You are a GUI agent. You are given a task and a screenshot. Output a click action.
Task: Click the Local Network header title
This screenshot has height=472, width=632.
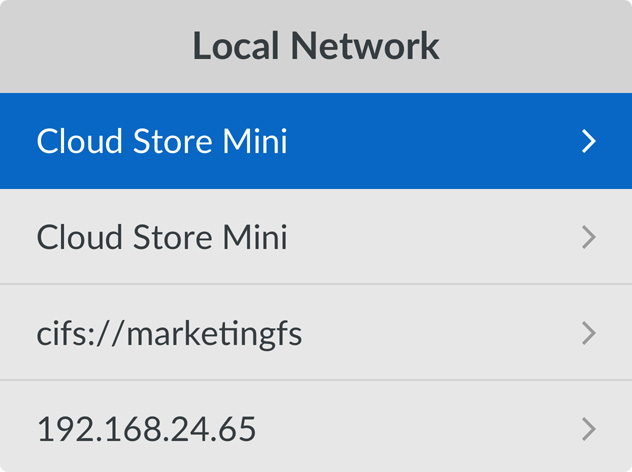pyautogui.click(x=316, y=46)
